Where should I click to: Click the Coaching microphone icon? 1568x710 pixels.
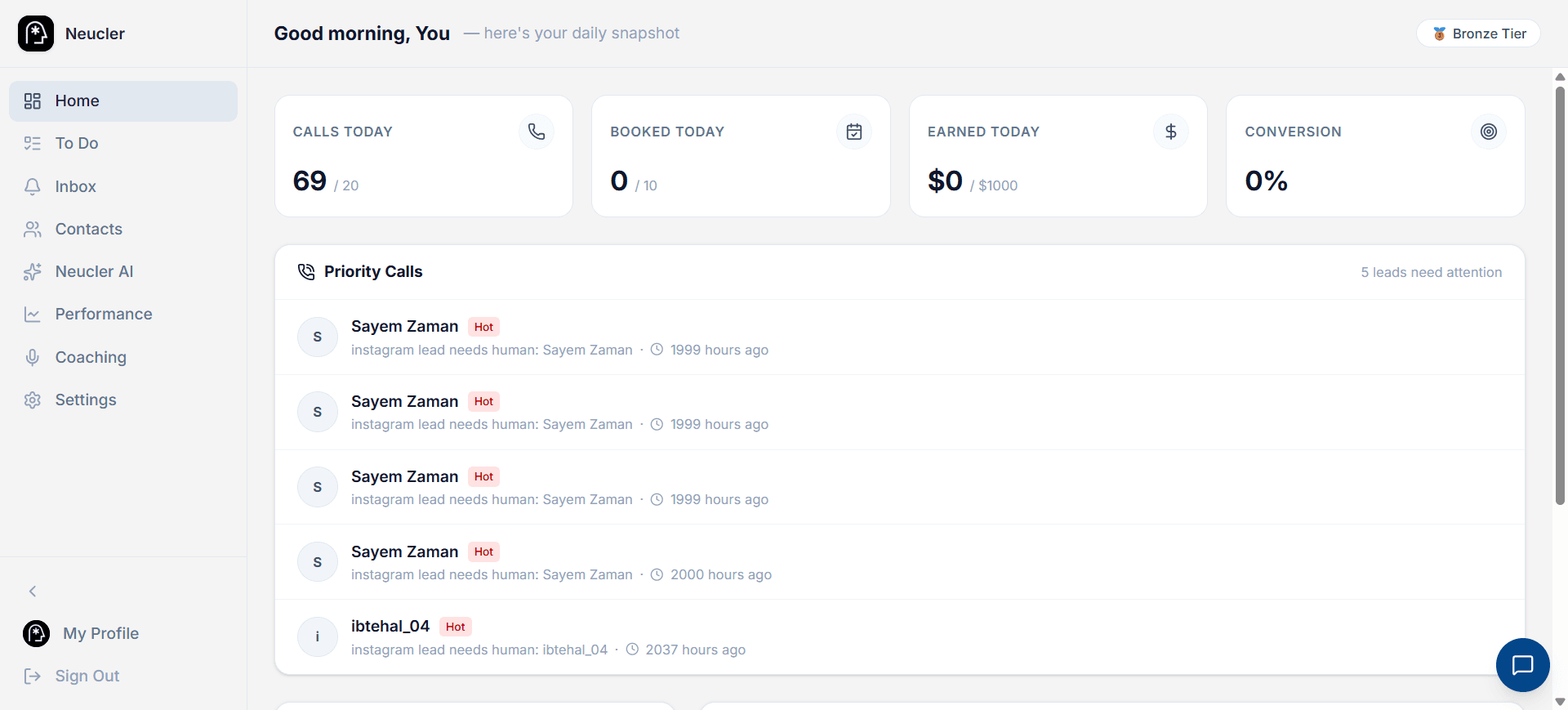pyautogui.click(x=33, y=357)
